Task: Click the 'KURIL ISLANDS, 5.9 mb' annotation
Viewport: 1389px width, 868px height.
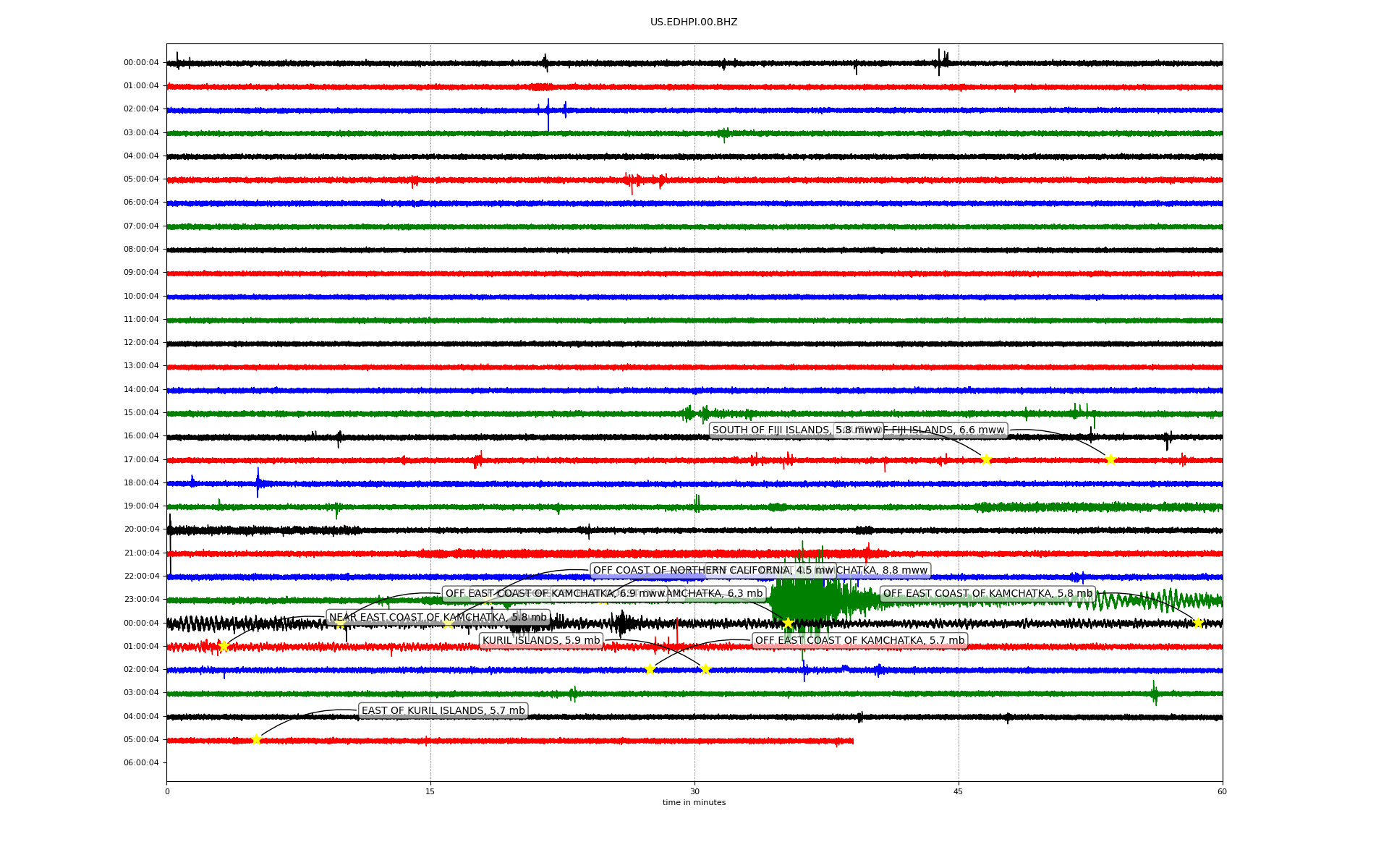Action: pos(541,640)
